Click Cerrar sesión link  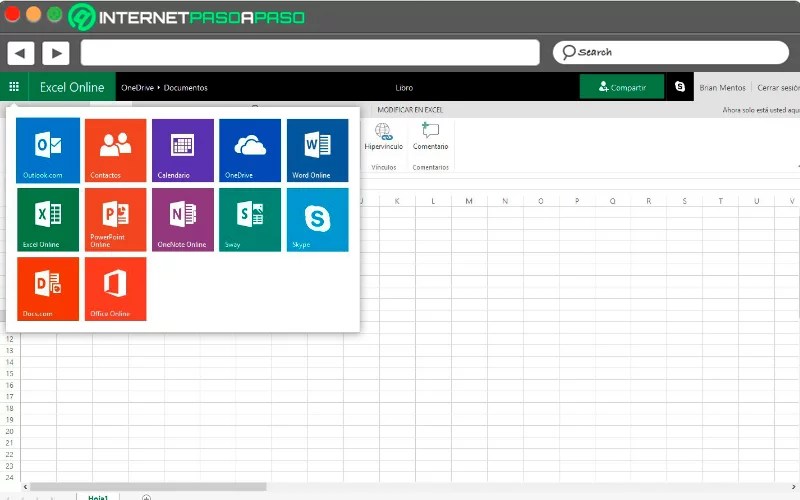779,87
